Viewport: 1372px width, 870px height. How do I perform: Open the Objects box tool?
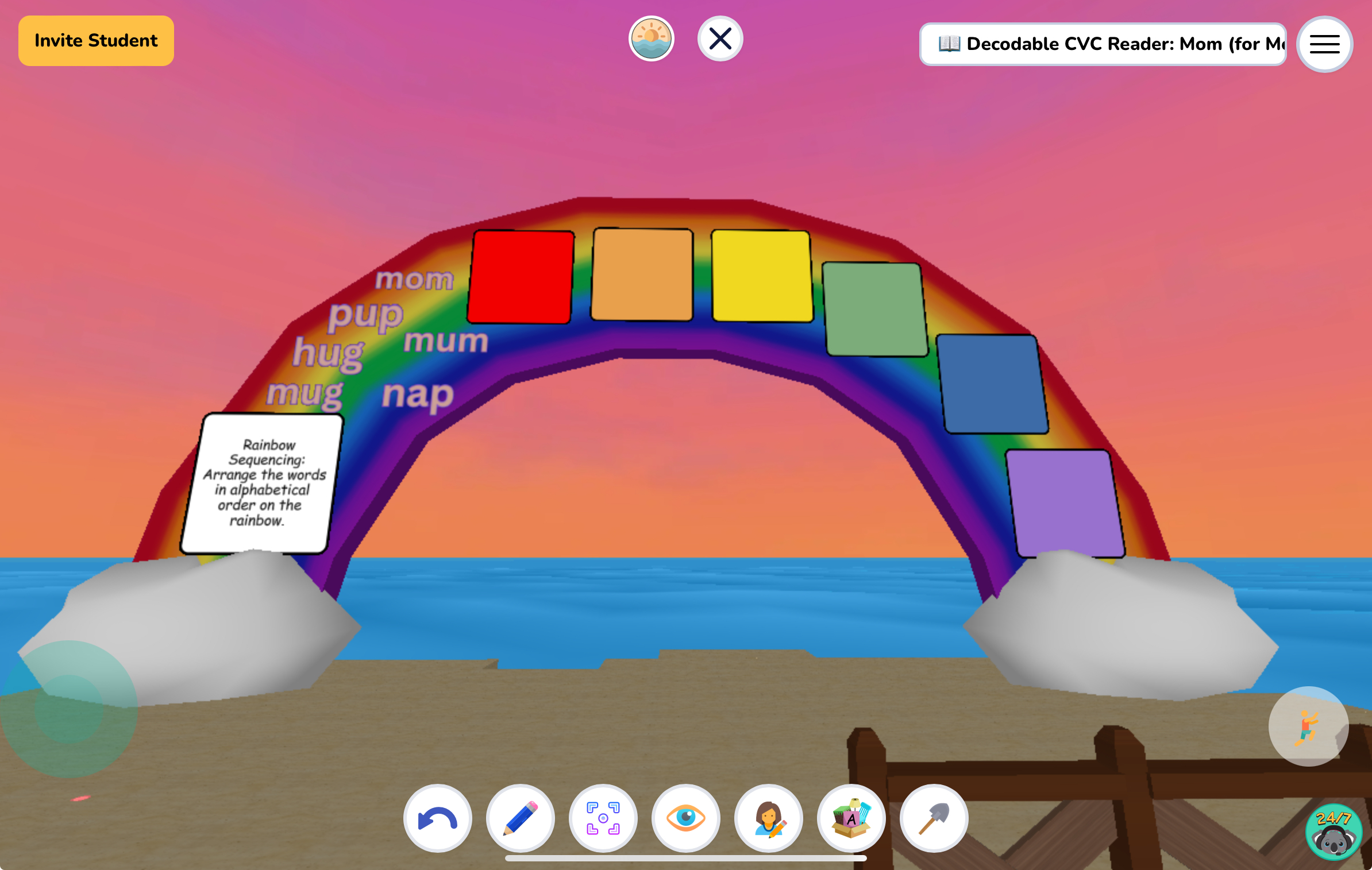[852, 818]
